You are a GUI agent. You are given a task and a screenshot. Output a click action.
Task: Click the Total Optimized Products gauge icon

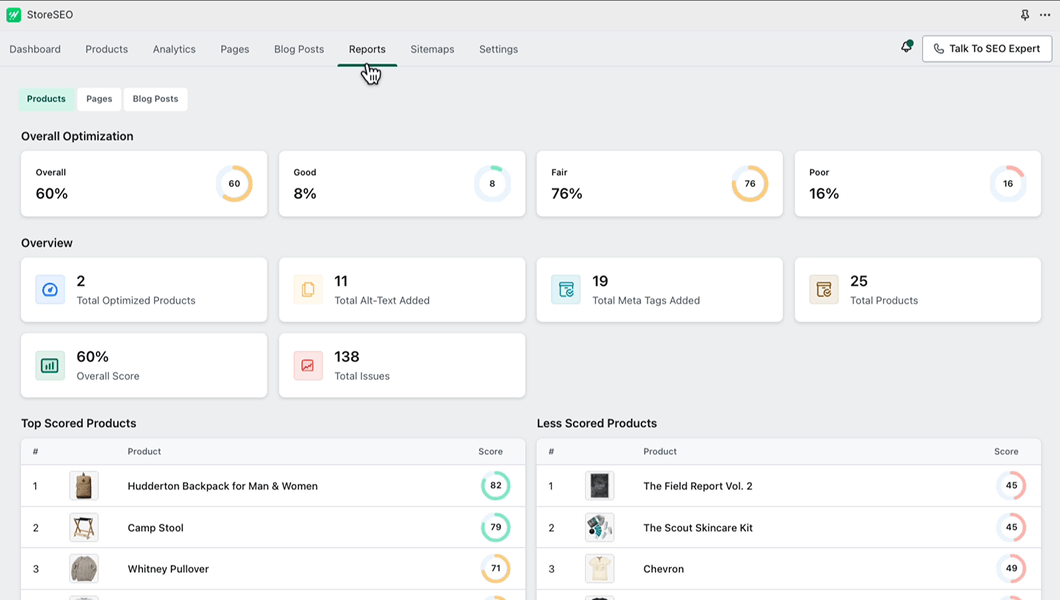50,290
